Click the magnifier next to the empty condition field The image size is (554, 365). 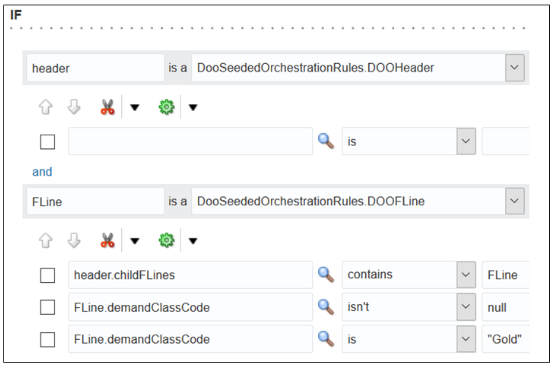point(326,141)
